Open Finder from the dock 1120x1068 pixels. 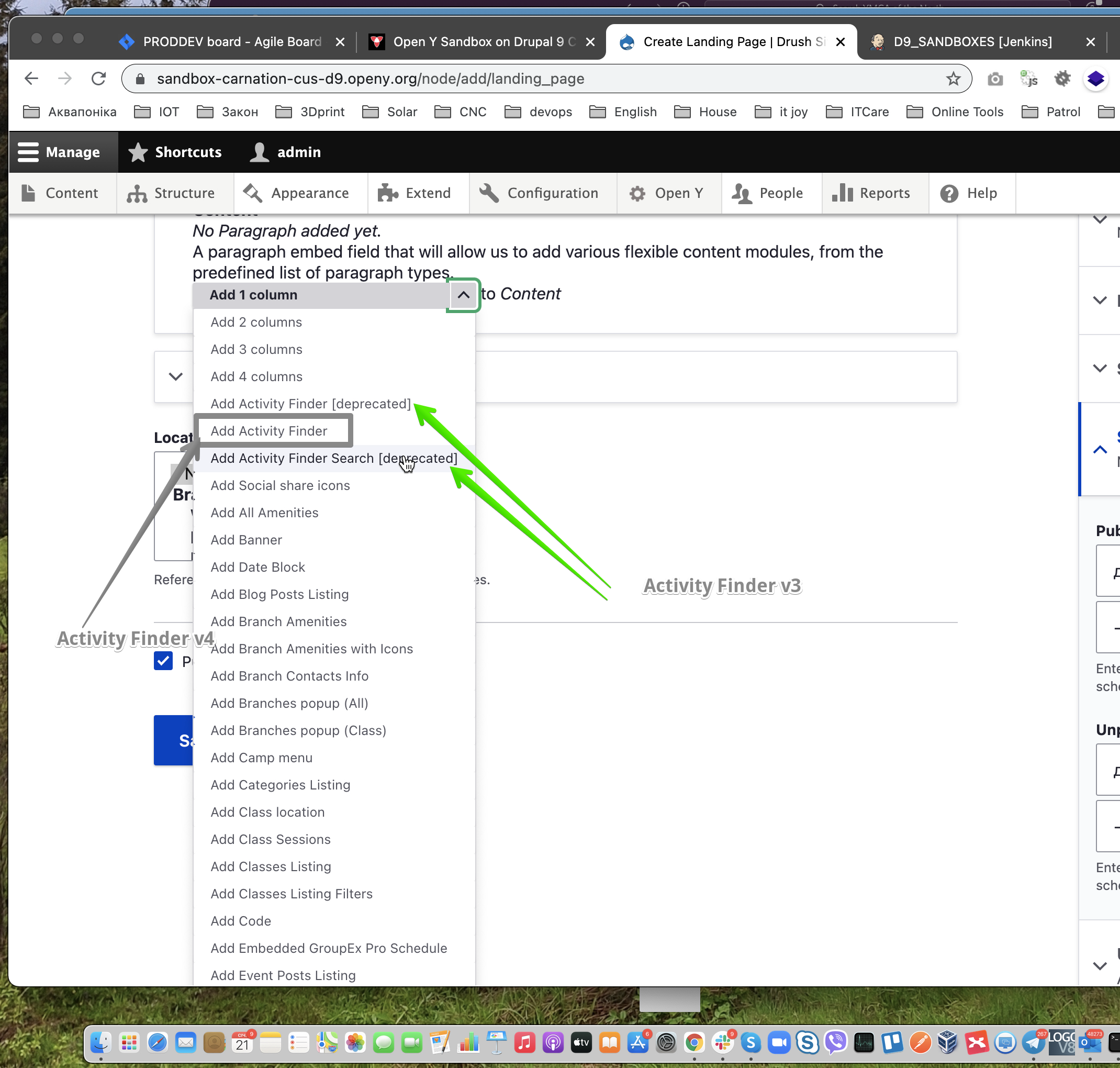click(x=100, y=1042)
